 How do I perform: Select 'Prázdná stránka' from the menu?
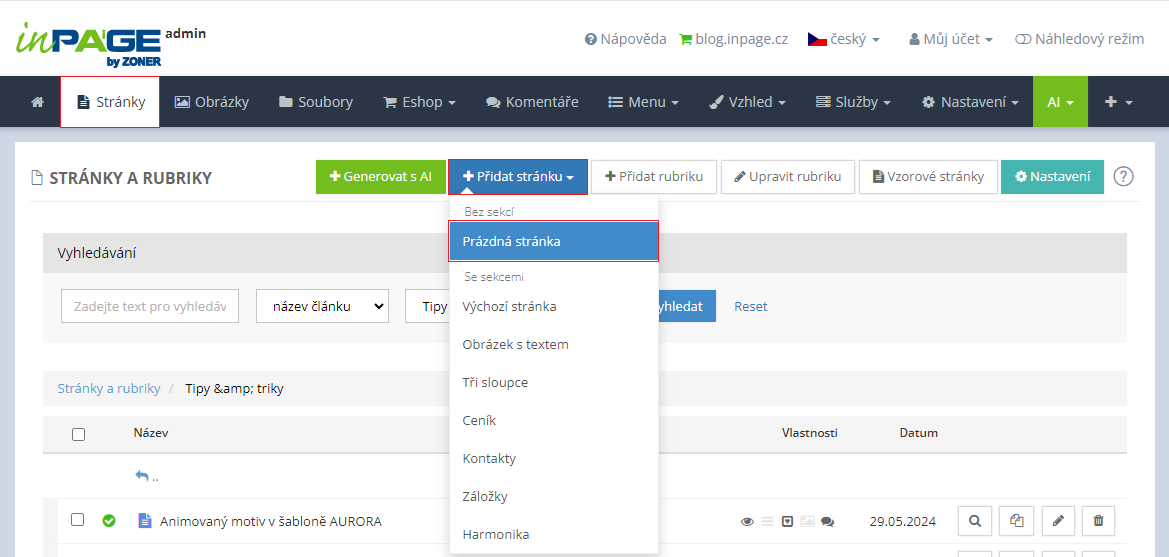click(x=553, y=242)
